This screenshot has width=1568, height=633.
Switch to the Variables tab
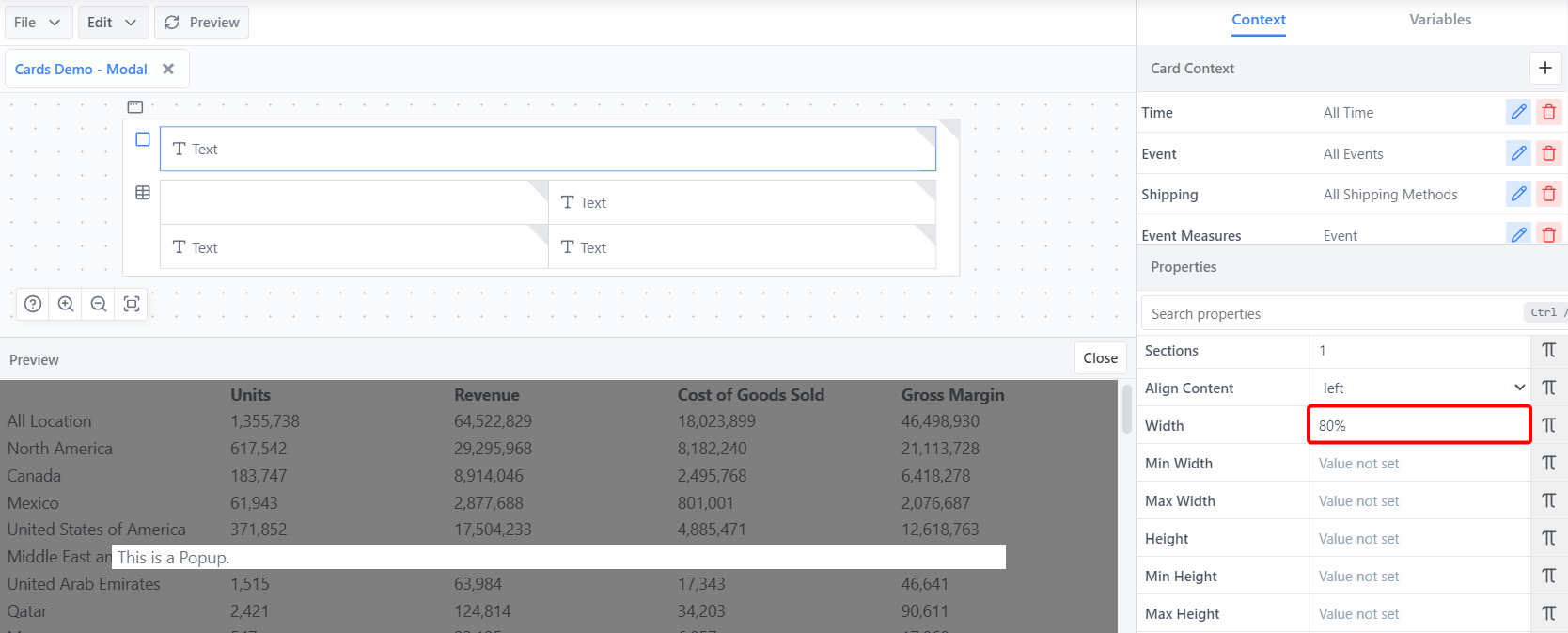coord(1439,20)
